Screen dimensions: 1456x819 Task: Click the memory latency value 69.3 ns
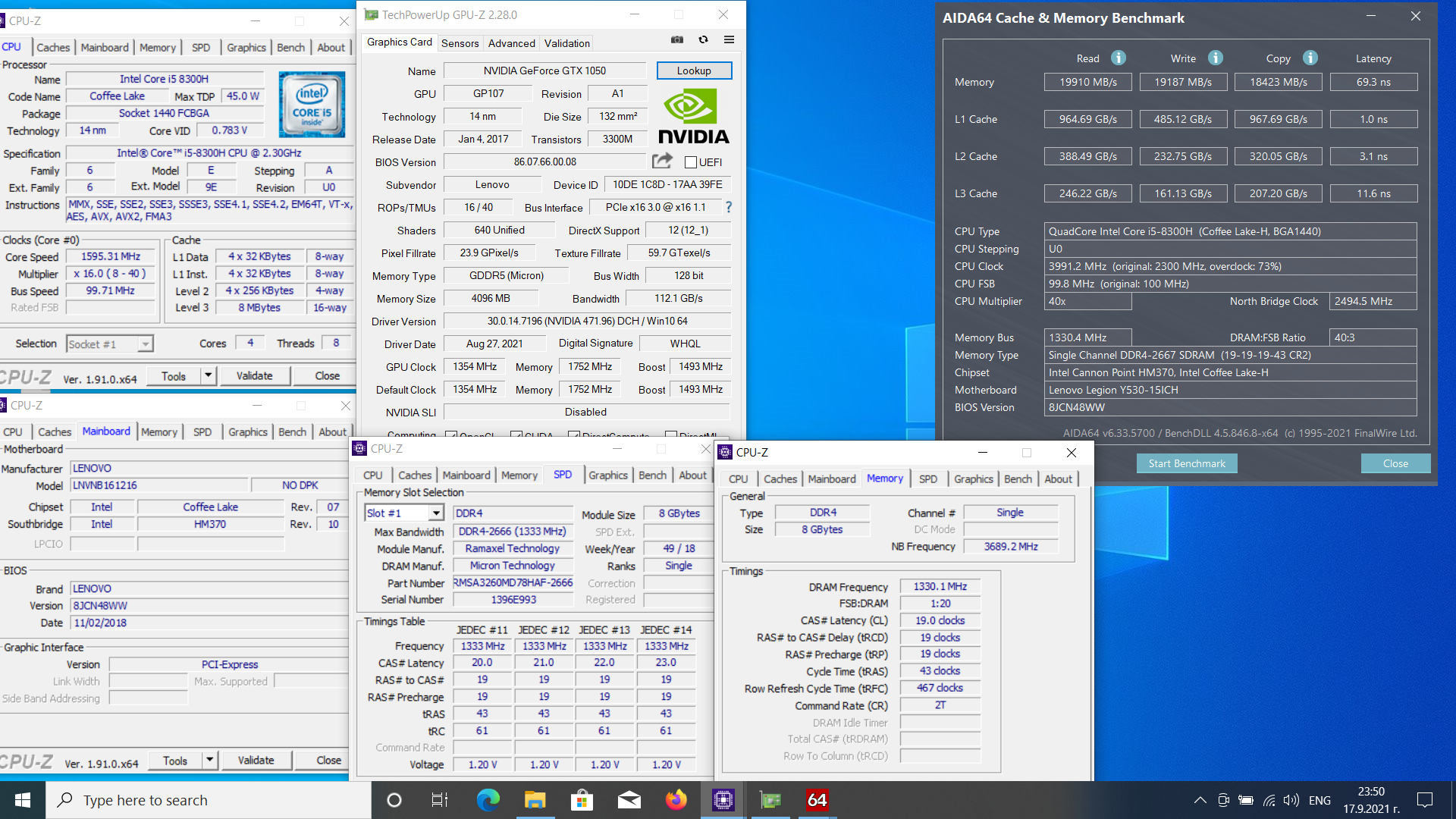(1373, 82)
